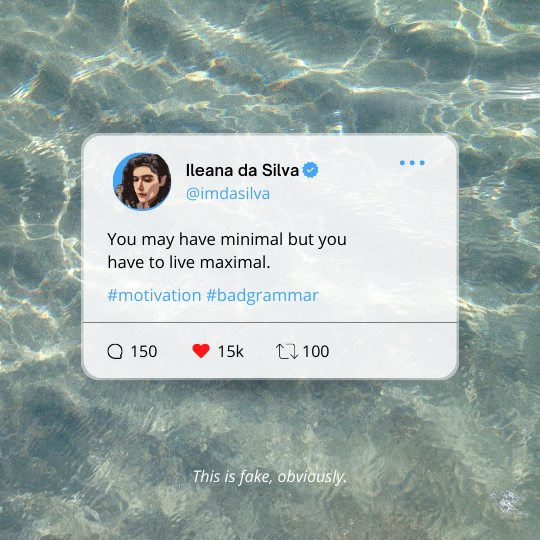Open the three-dot more options menu
Screen dimensions: 540x540
tap(412, 163)
